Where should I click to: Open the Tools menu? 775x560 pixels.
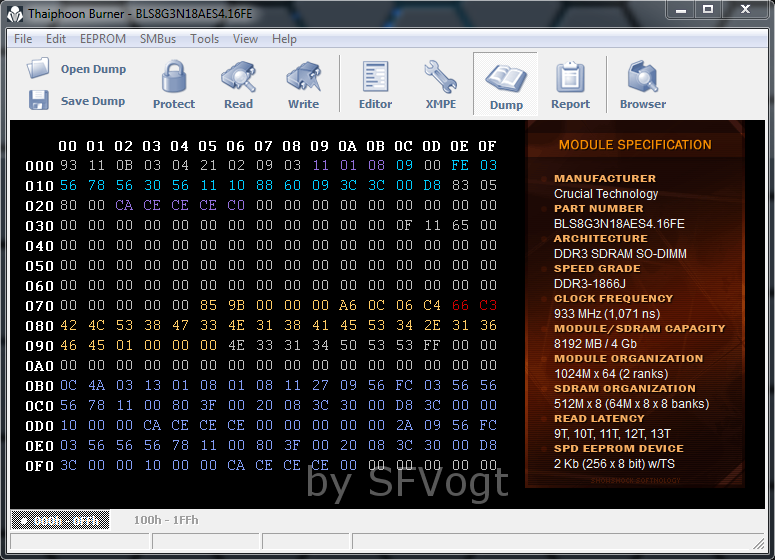(x=205, y=39)
